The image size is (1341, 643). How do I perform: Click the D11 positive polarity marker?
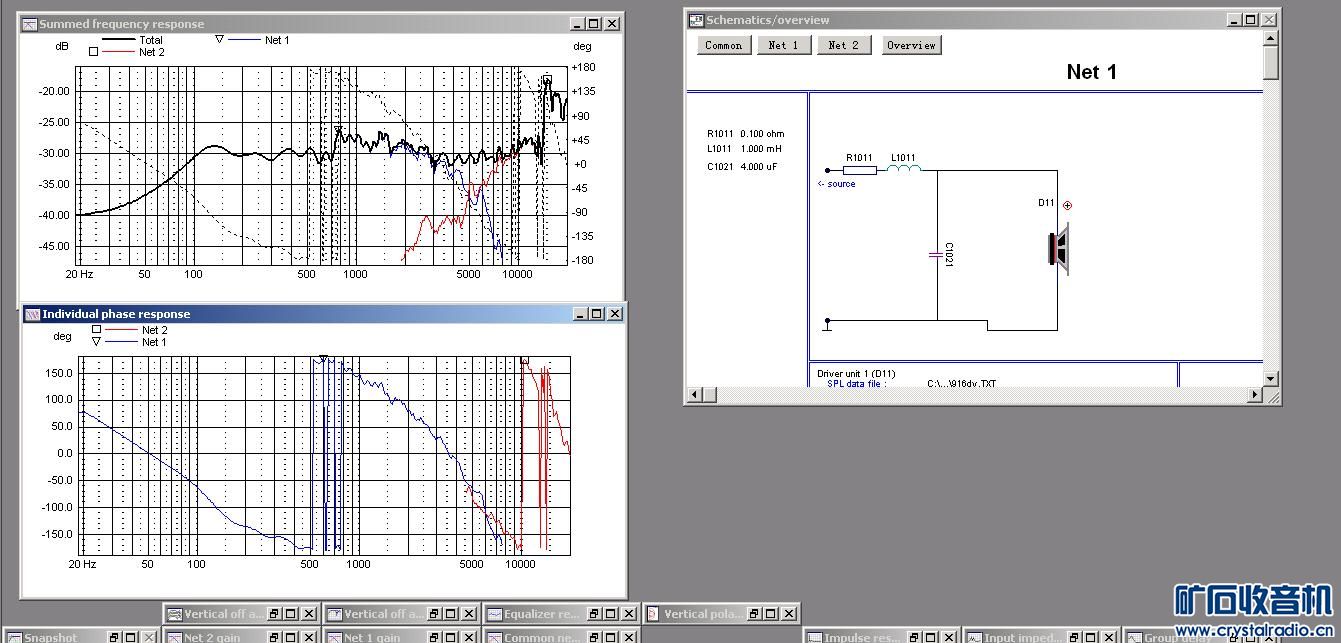pyautogui.click(x=1067, y=205)
